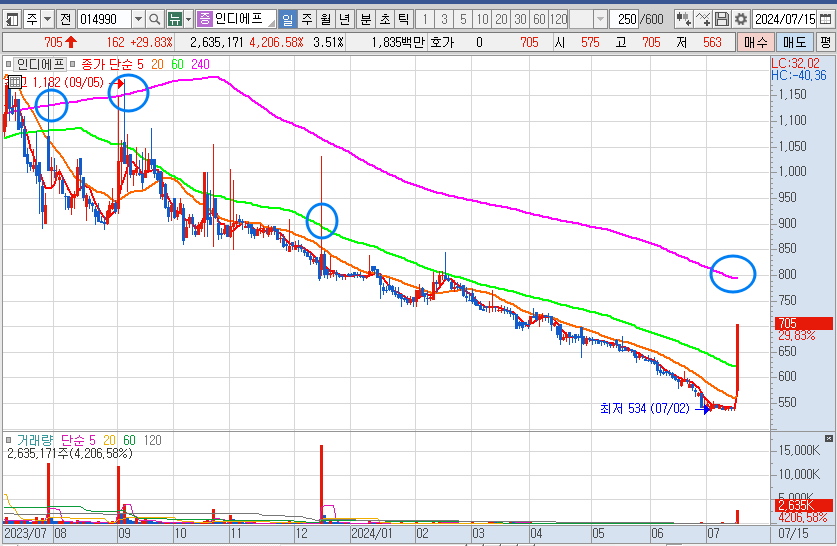Select the 일 daily chart period

click(x=288, y=20)
